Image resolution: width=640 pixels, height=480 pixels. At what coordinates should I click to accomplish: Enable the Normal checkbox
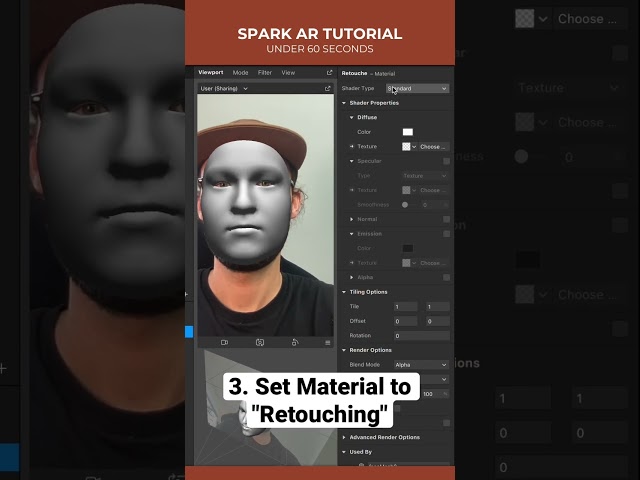point(447,220)
